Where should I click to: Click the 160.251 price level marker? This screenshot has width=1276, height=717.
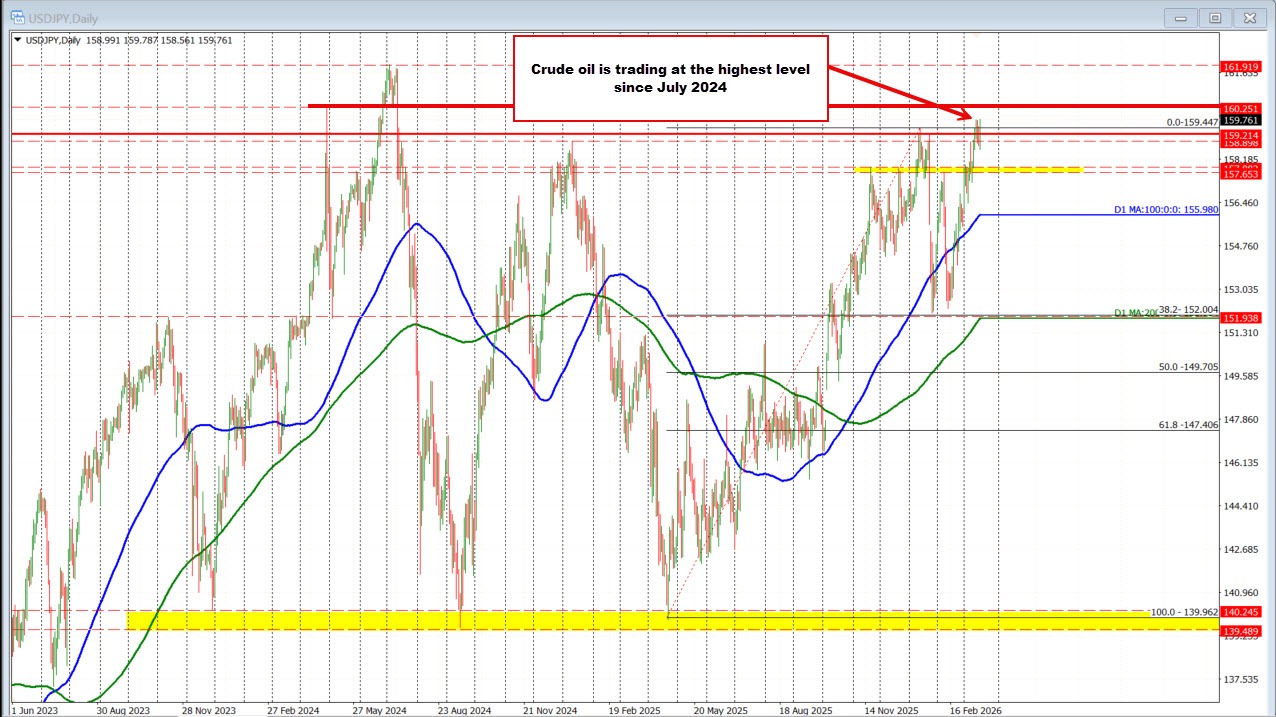[1243, 108]
